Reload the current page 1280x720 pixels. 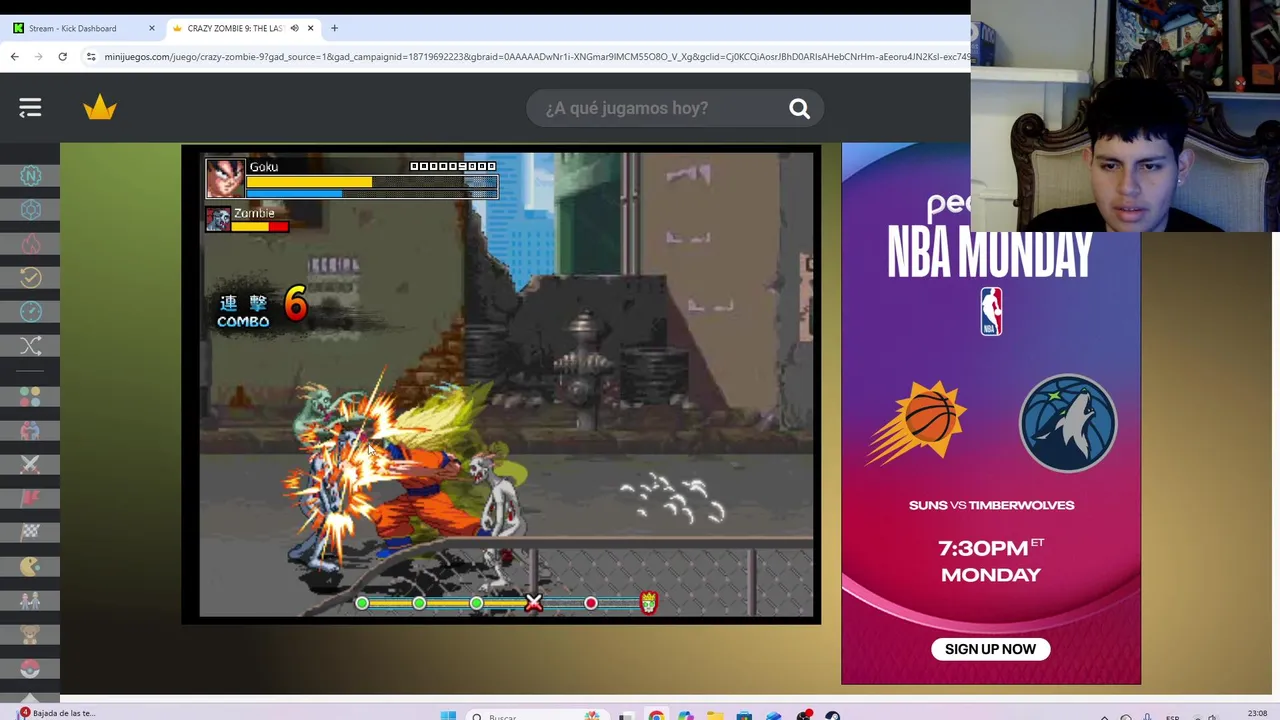click(62, 57)
